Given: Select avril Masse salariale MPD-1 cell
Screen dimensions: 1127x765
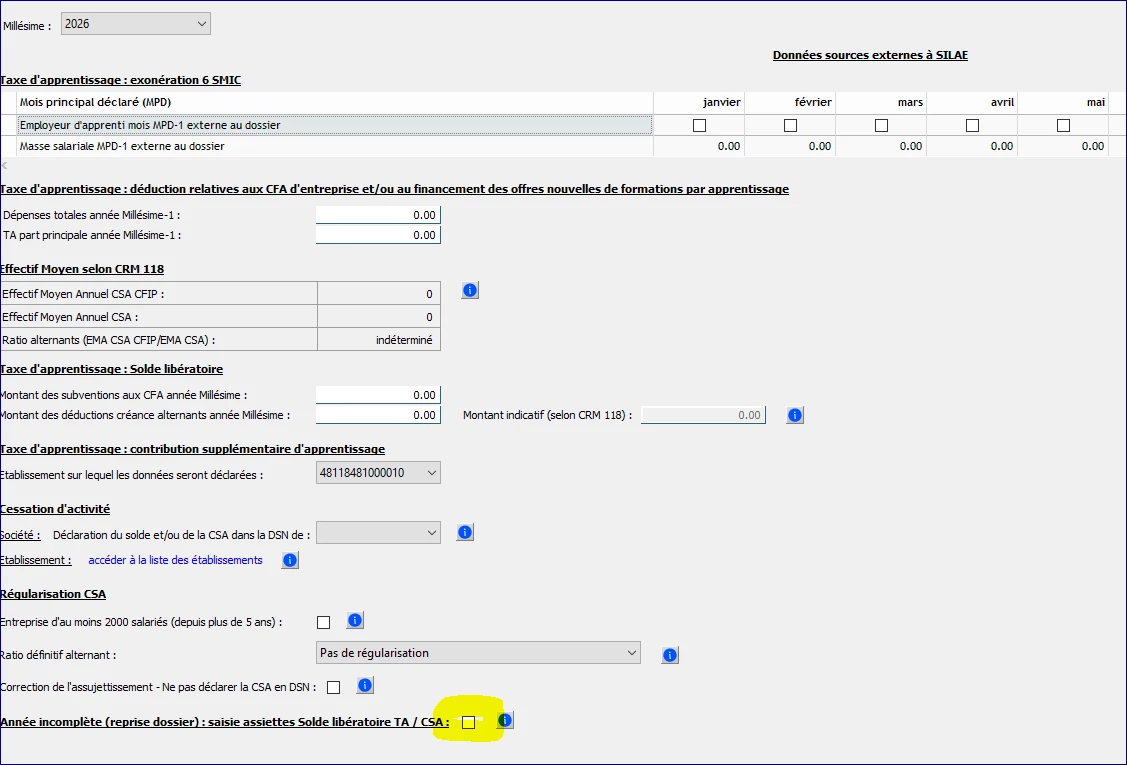Looking at the screenshot, I should point(972,146).
